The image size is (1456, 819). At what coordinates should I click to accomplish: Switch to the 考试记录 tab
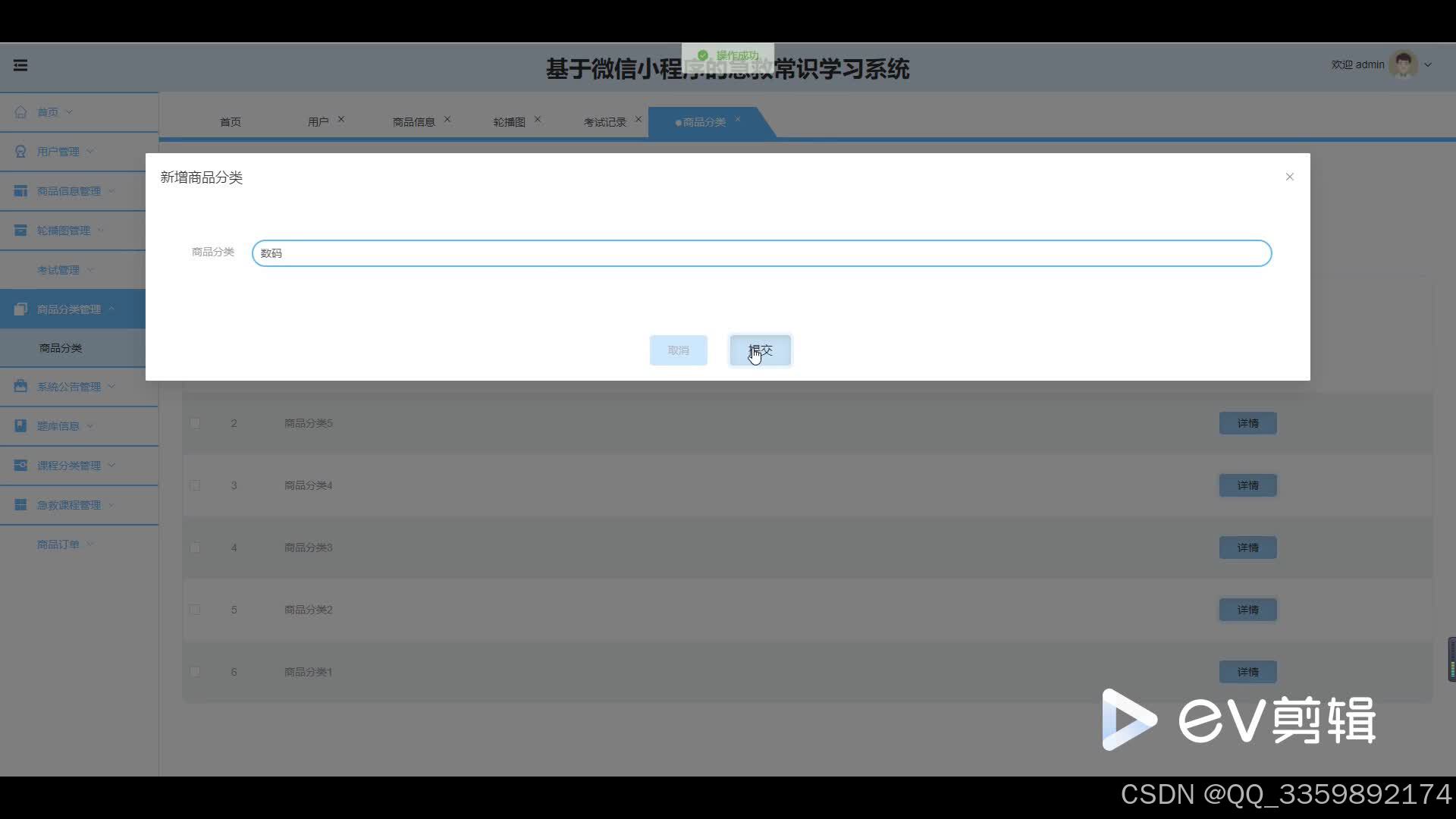pos(604,122)
